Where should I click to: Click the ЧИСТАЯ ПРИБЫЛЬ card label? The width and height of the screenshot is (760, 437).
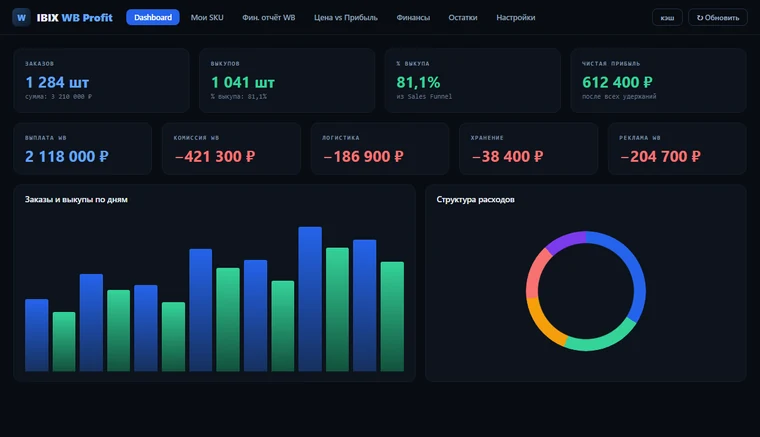(611, 64)
